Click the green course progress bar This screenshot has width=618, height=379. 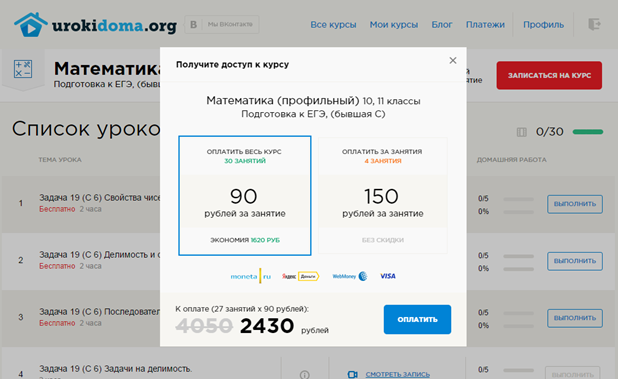tap(588, 132)
